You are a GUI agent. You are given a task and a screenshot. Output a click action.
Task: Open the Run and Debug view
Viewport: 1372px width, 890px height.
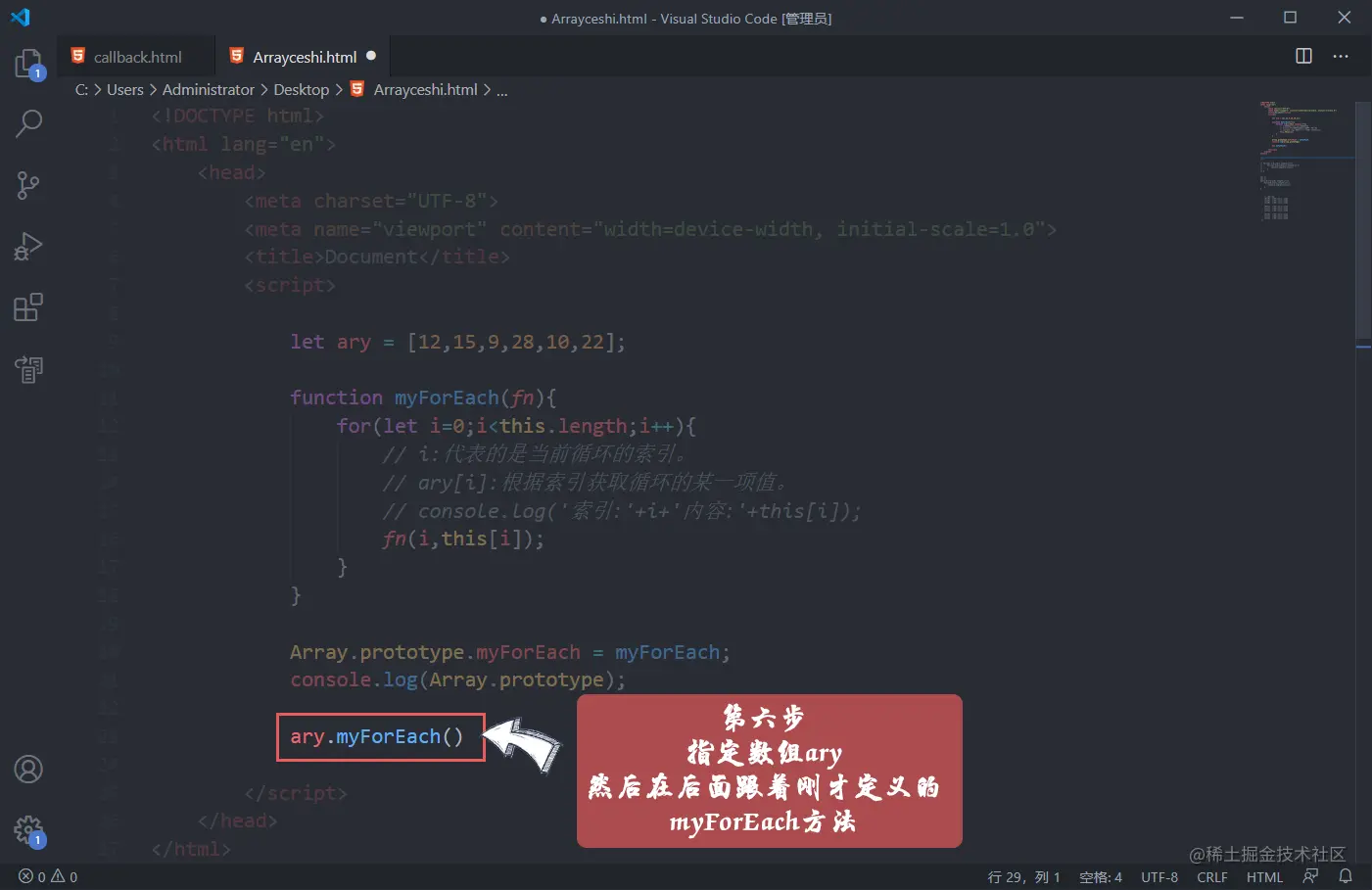tap(28, 246)
